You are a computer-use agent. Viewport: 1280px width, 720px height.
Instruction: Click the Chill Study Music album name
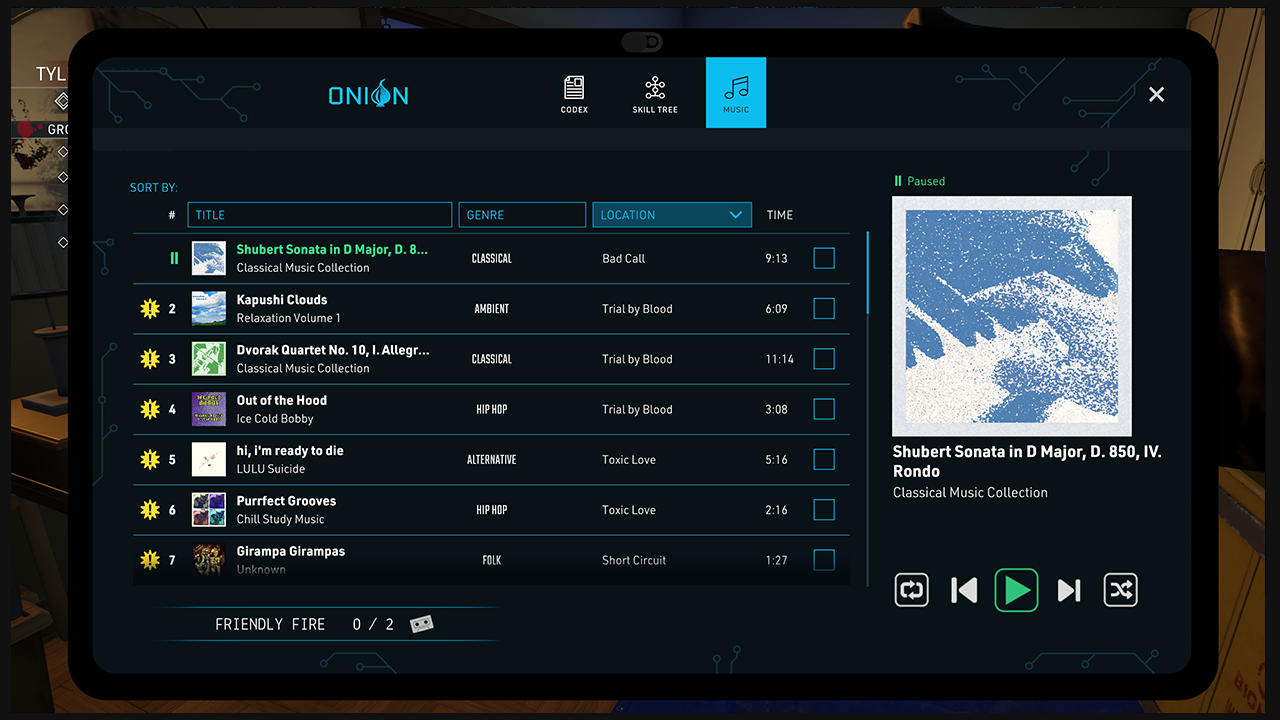pos(280,519)
